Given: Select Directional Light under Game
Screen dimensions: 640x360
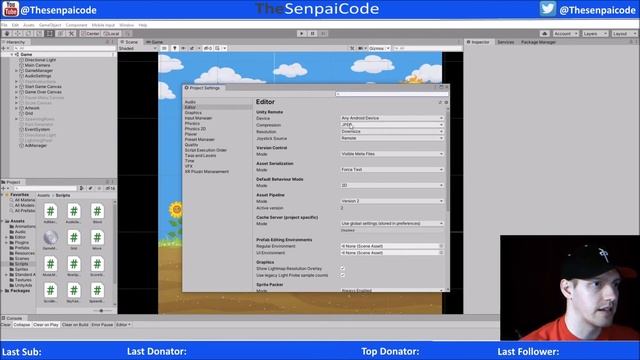Looking at the screenshot, I should (40, 60).
